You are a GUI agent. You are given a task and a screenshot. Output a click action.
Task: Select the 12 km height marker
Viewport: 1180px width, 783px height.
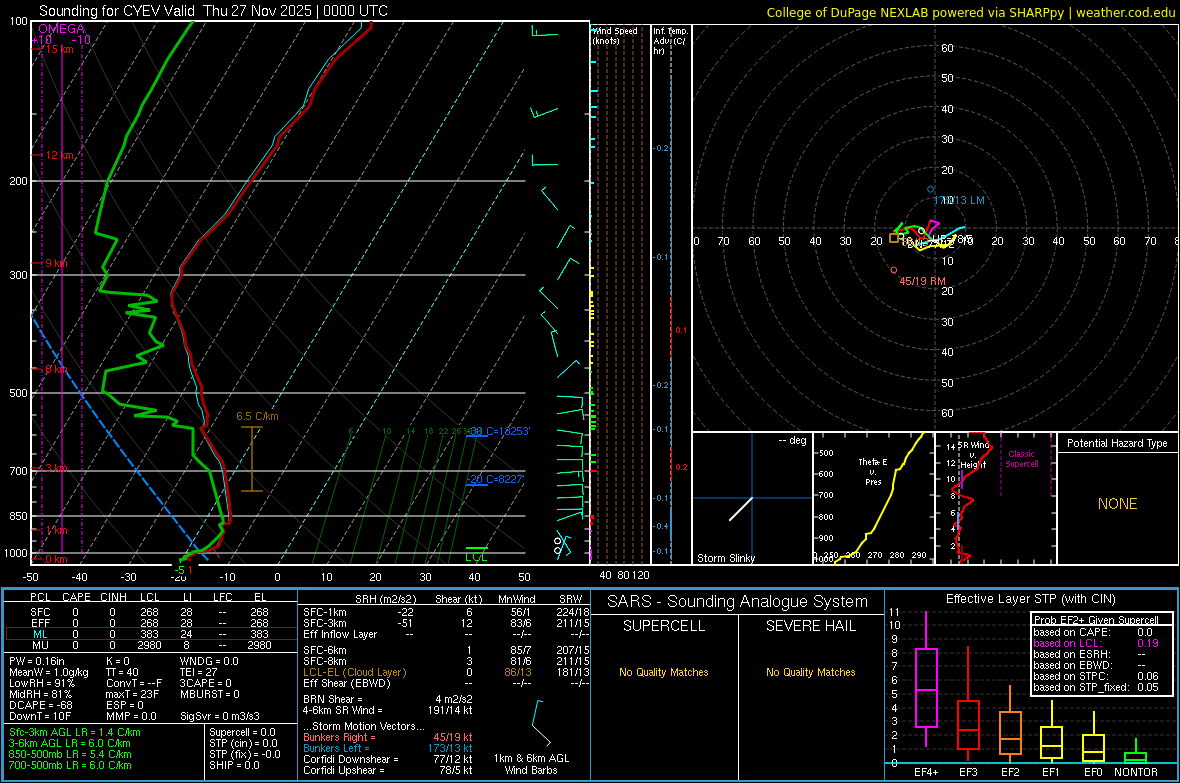59,155
